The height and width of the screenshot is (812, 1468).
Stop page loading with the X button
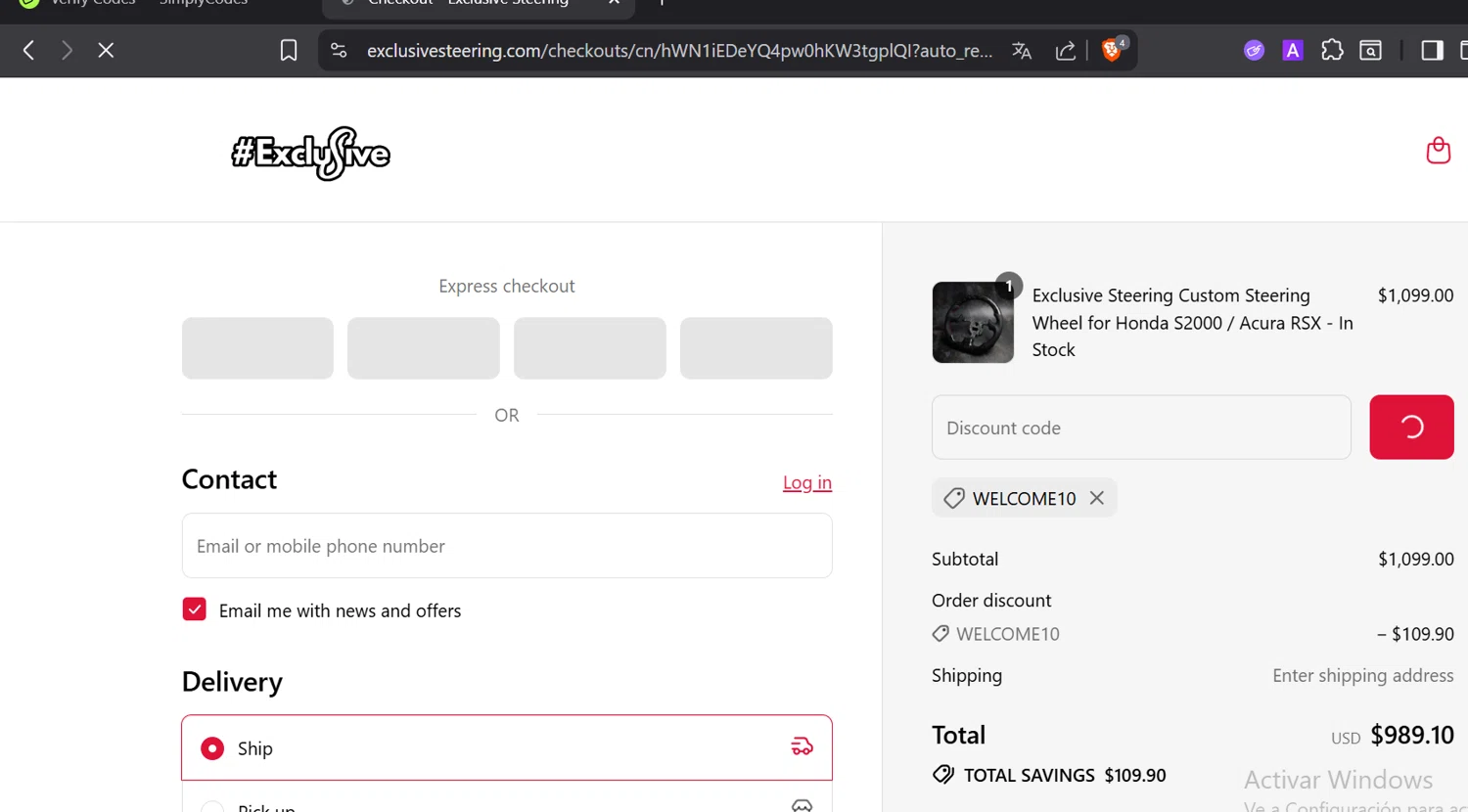pyautogui.click(x=106, y=50)
